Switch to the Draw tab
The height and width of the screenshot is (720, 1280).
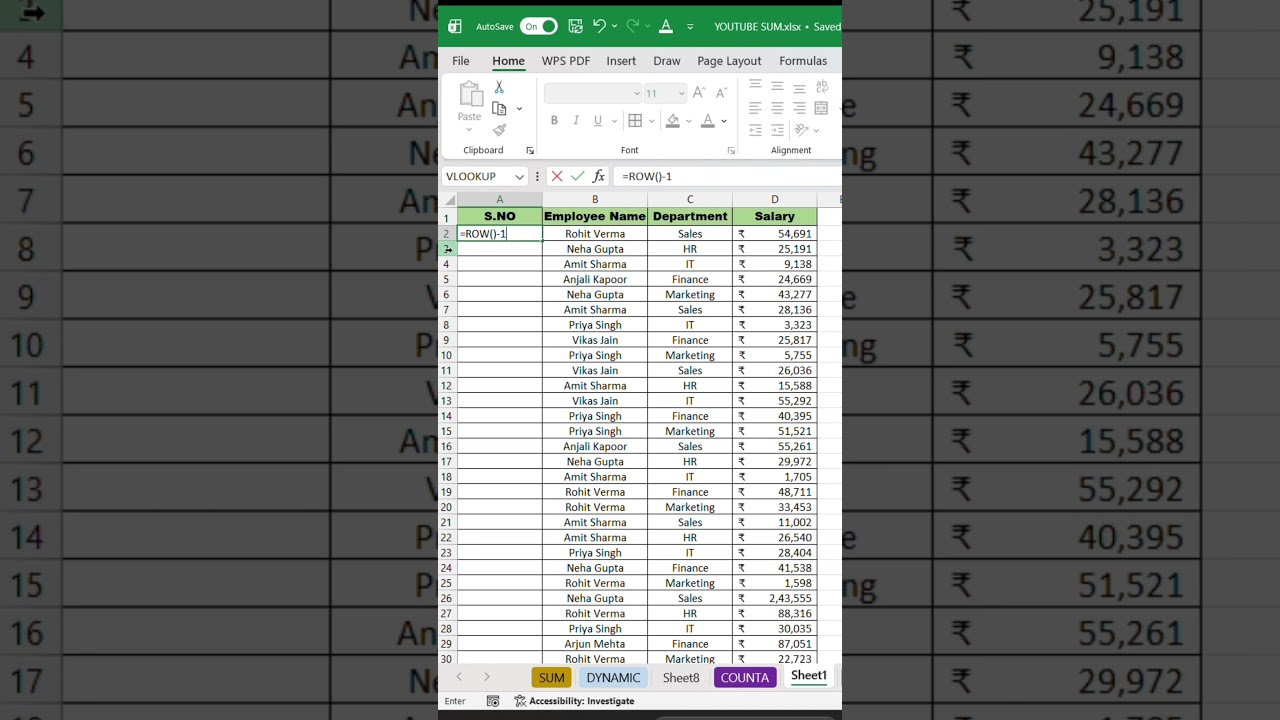(667, 61)
